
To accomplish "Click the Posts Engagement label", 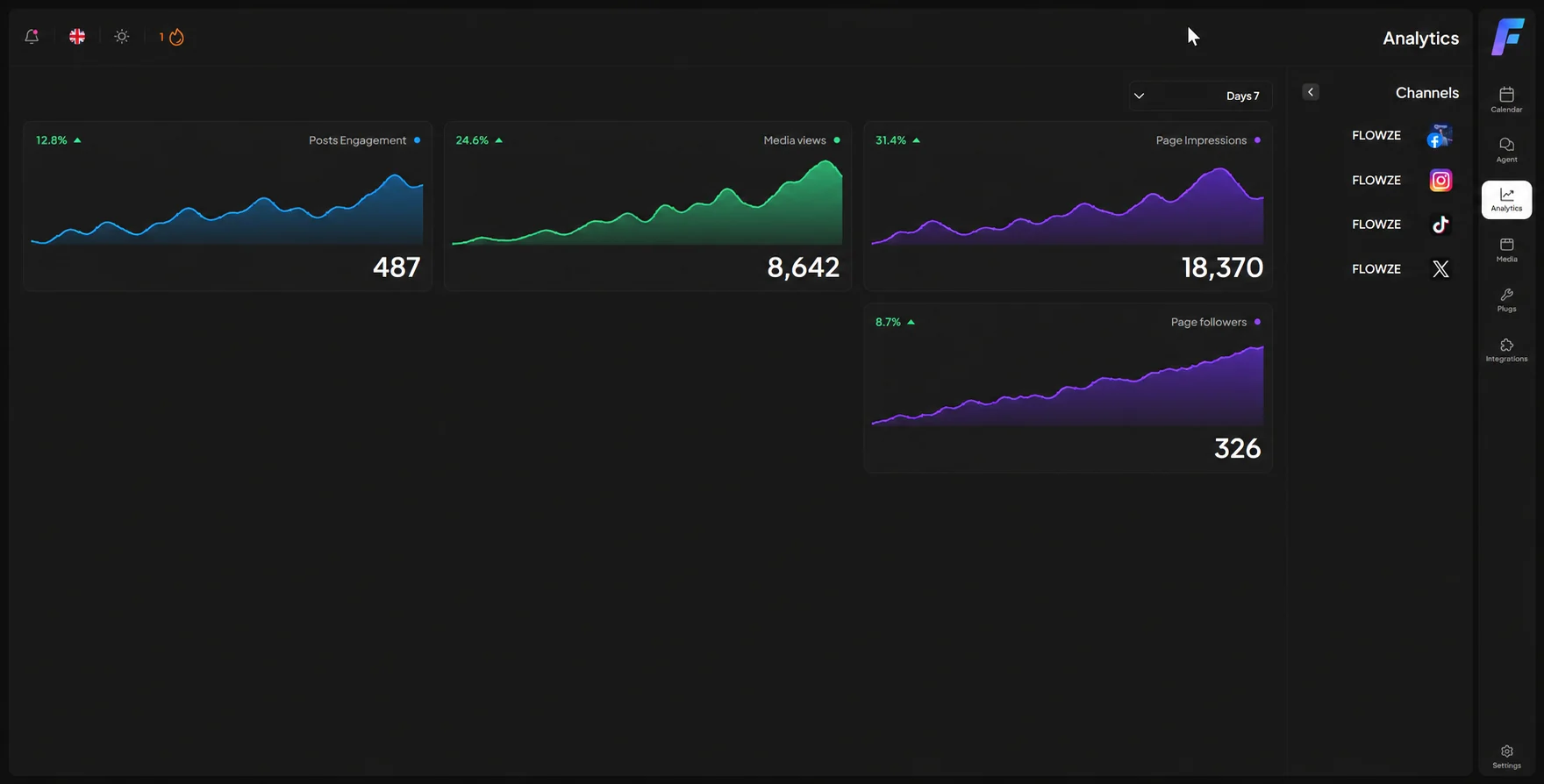I will click(x=357, y=140).
